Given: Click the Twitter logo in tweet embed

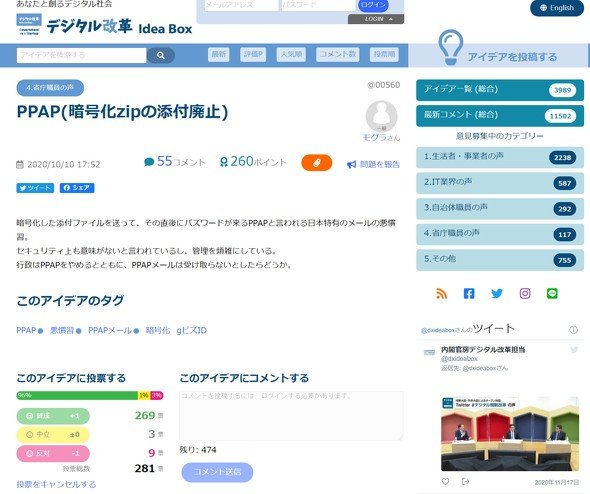Looking at the screenshot, I should click(x=574, y=350).
